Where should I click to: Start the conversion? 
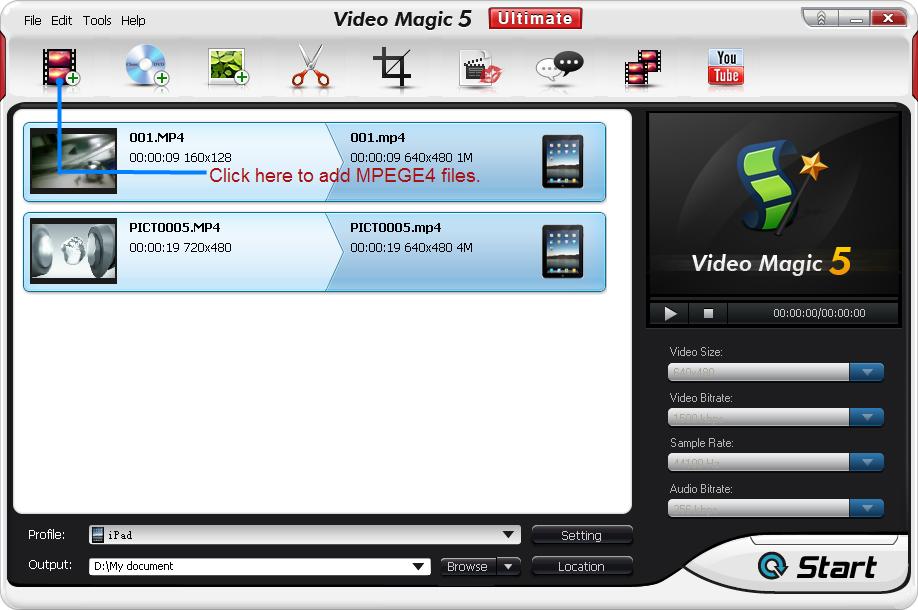(818, 567)
